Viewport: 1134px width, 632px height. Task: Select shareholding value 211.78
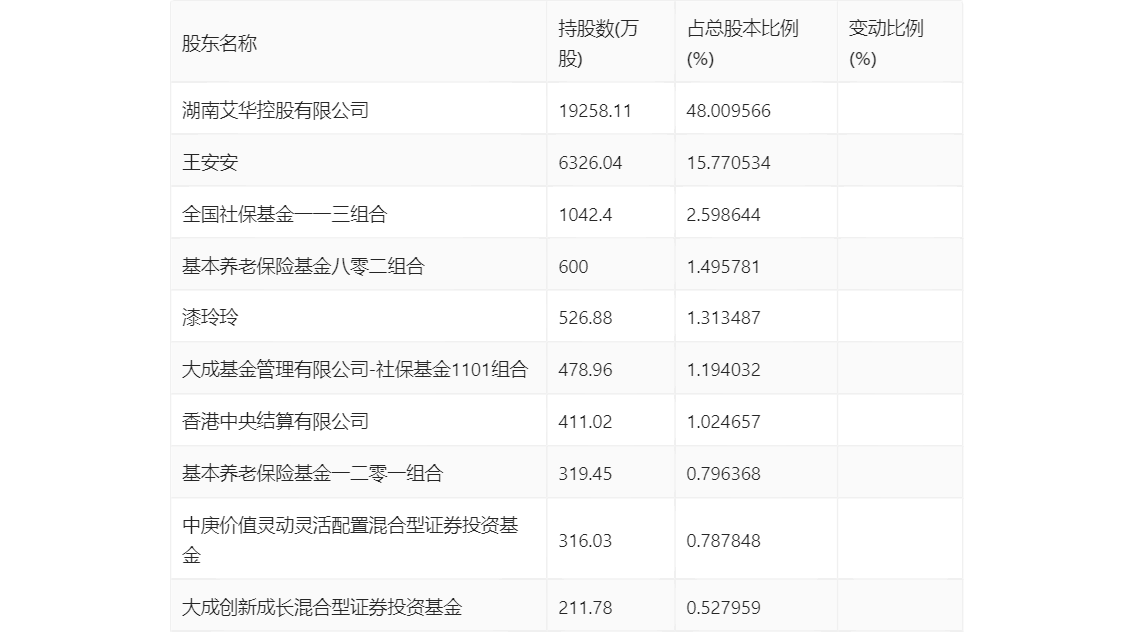pyautogui.click(x=585, y=607)
